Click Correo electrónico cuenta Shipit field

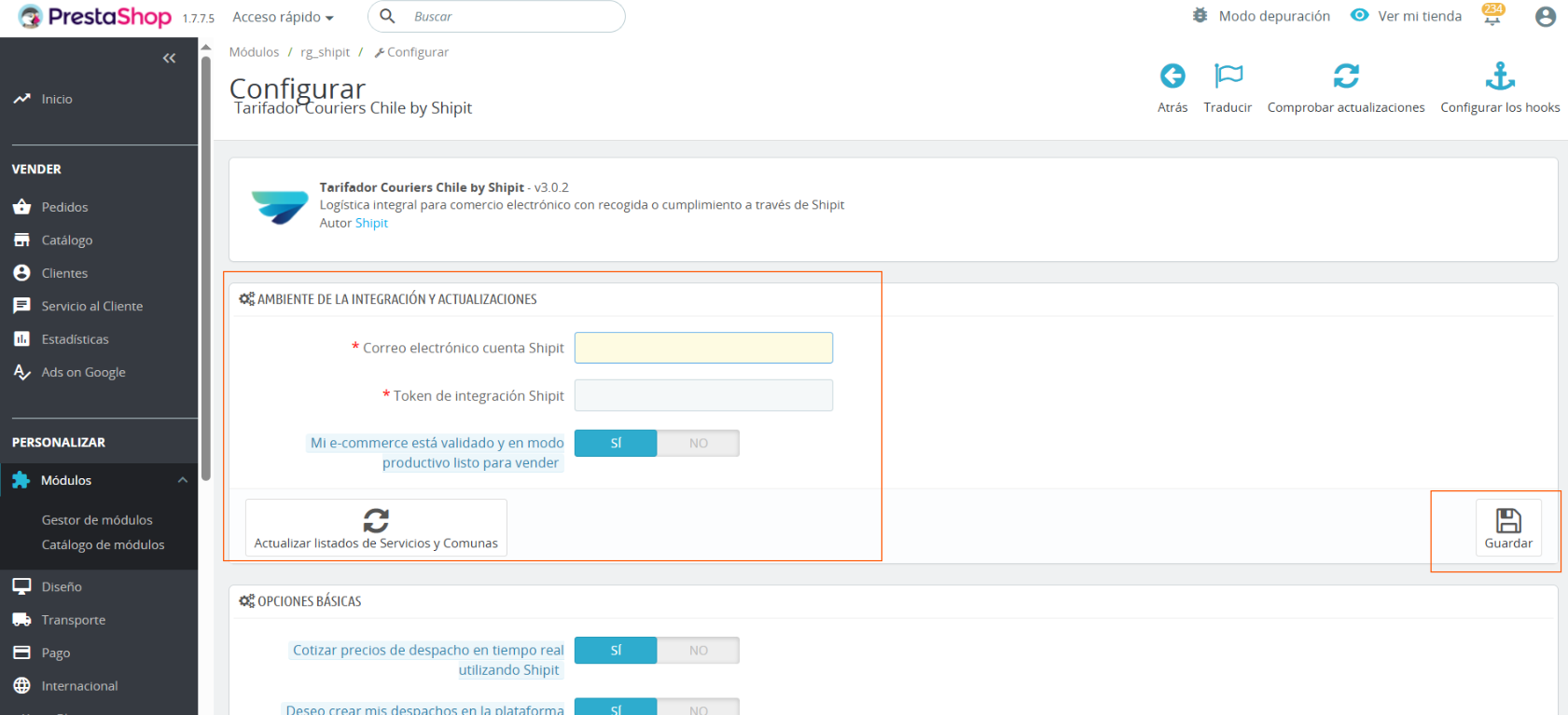click(703, 348)
